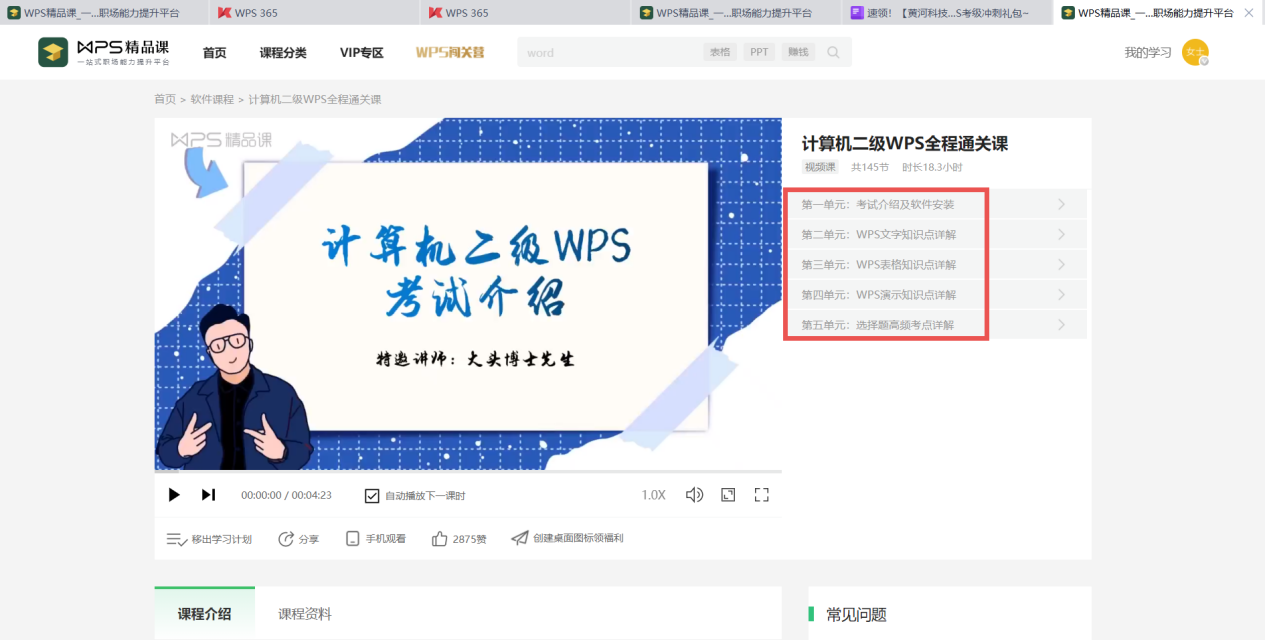This screenshot has height=640, width=1265.
Task: Toggle auto-play next lesson checkbox
Action: tap(372, 496)
